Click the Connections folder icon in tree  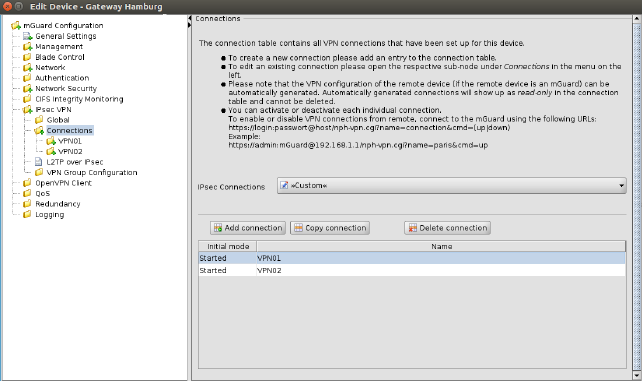pyautogui.click(x=39, y=131)
